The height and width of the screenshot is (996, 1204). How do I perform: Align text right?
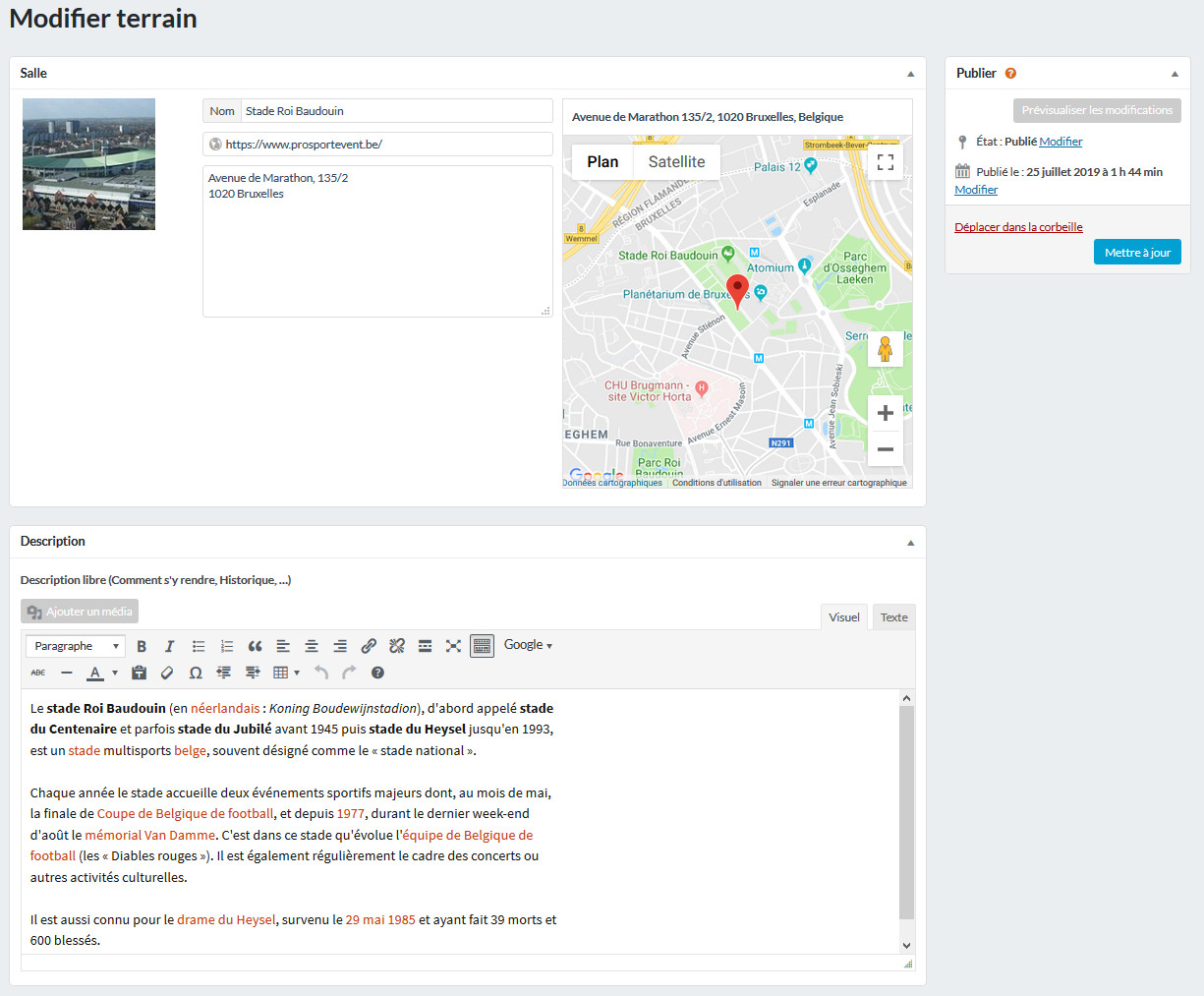(x=340, y=646)
